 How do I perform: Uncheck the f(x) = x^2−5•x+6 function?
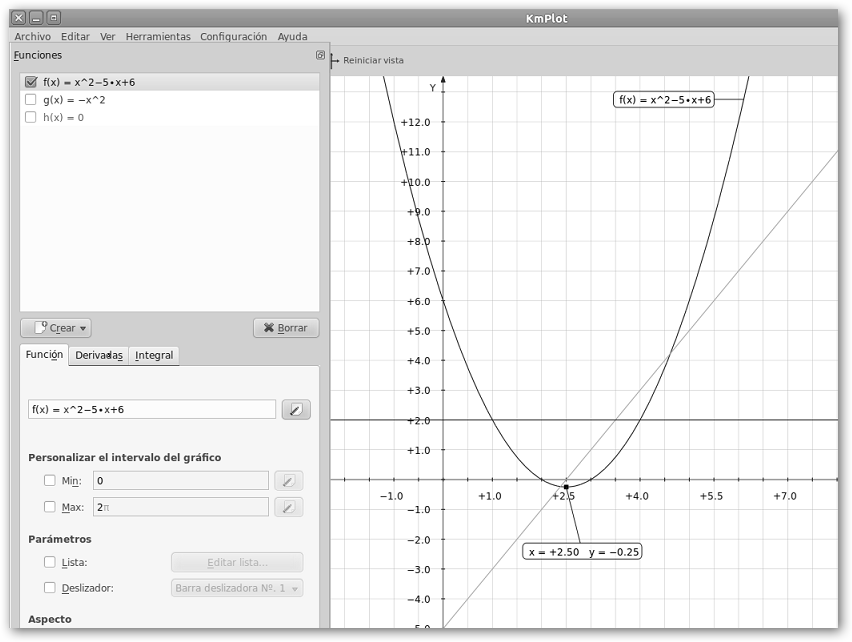[31, 82]
